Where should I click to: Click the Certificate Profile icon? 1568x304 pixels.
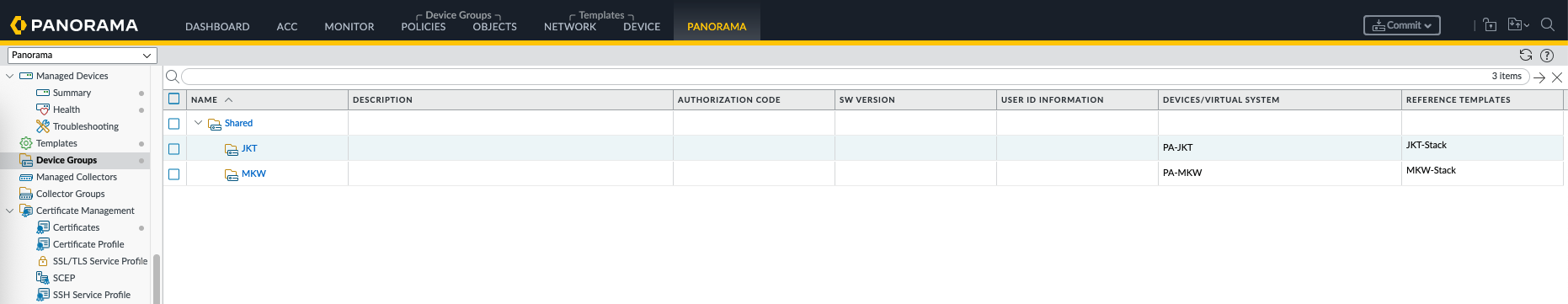(x=43, y=244)
